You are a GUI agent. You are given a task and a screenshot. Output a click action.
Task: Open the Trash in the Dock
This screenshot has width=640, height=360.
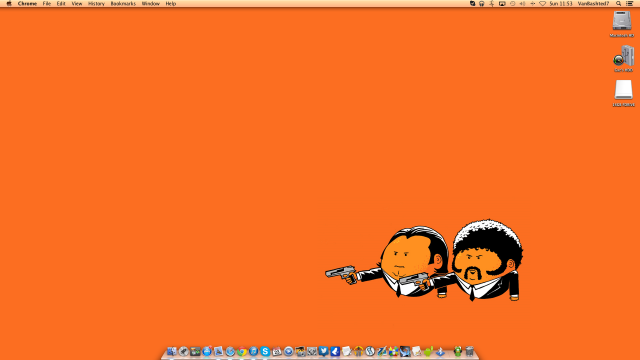(470, 351)
